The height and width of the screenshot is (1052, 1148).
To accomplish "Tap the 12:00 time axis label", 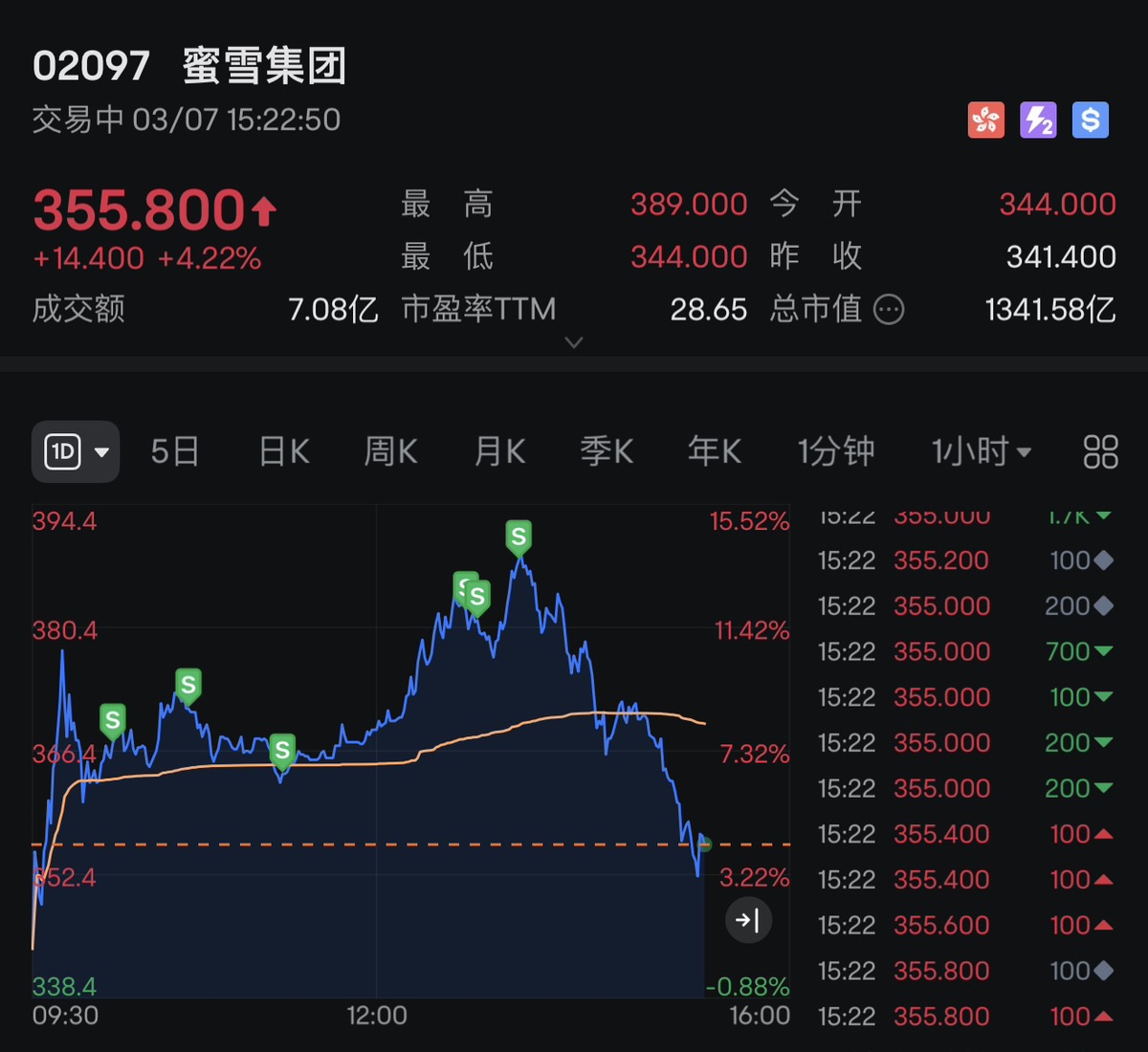I will (377, 1015).
